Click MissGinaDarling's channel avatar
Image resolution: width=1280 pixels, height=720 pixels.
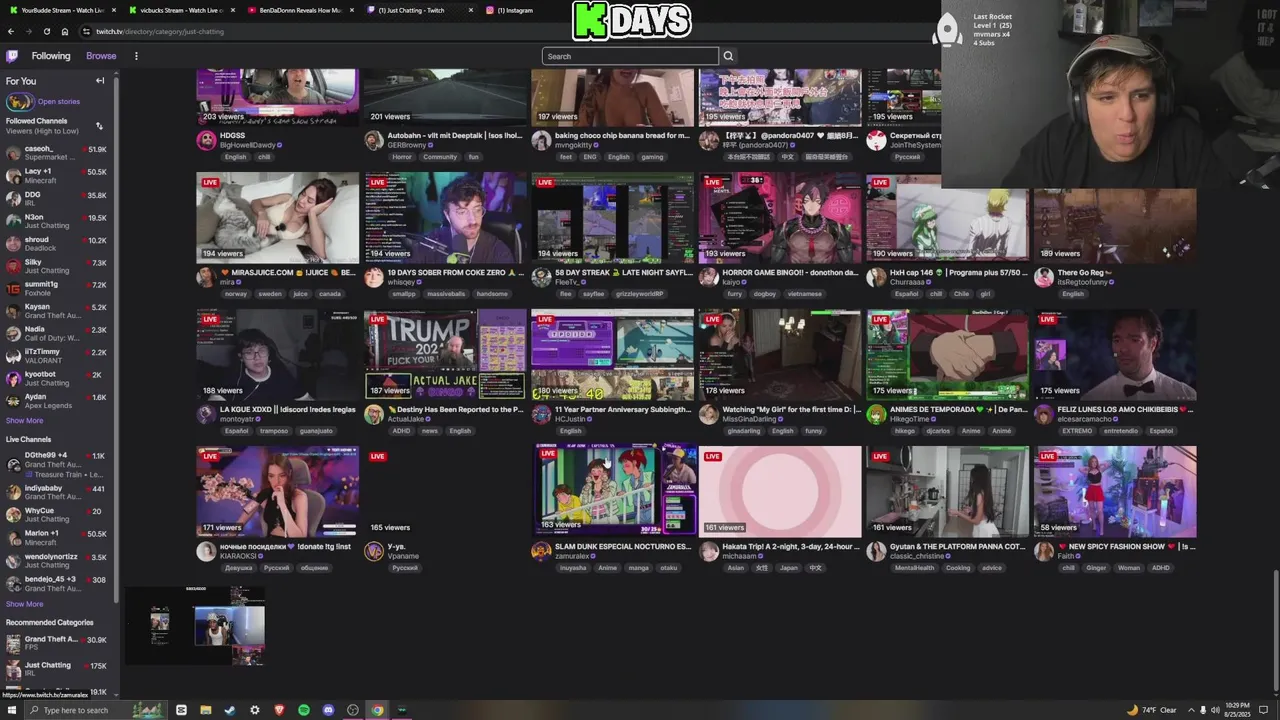pos(709,414)
